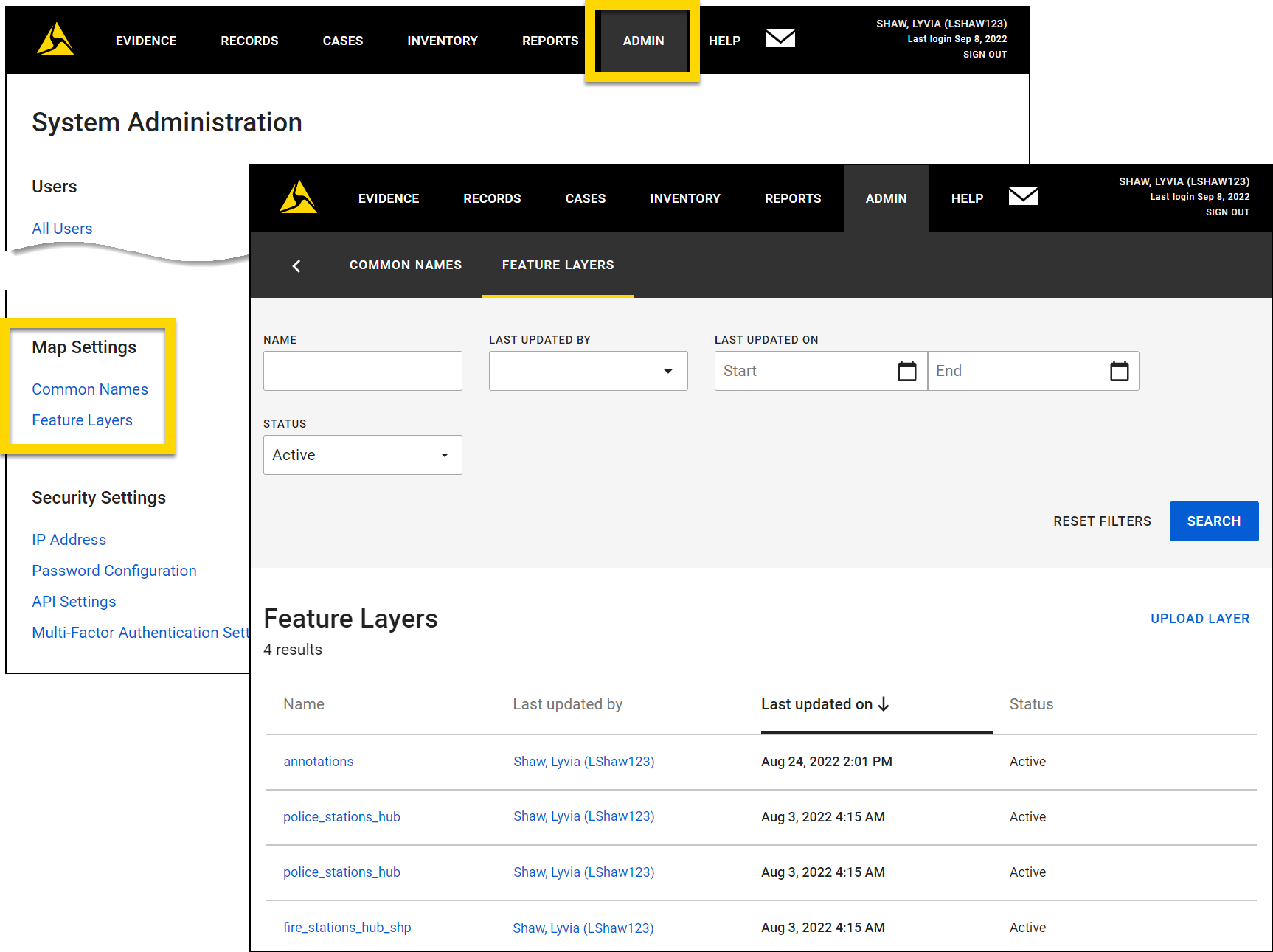Click Reset Filters

point(1102,521)
